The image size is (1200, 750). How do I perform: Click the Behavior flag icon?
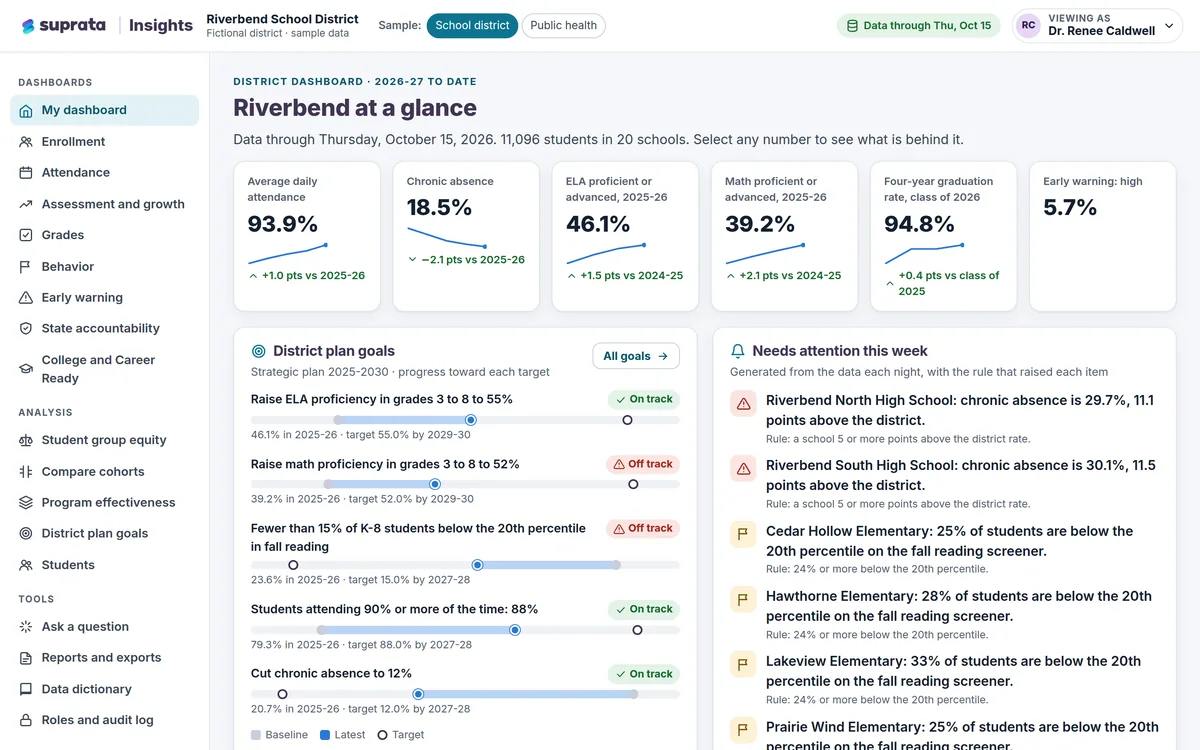[26, 267]
